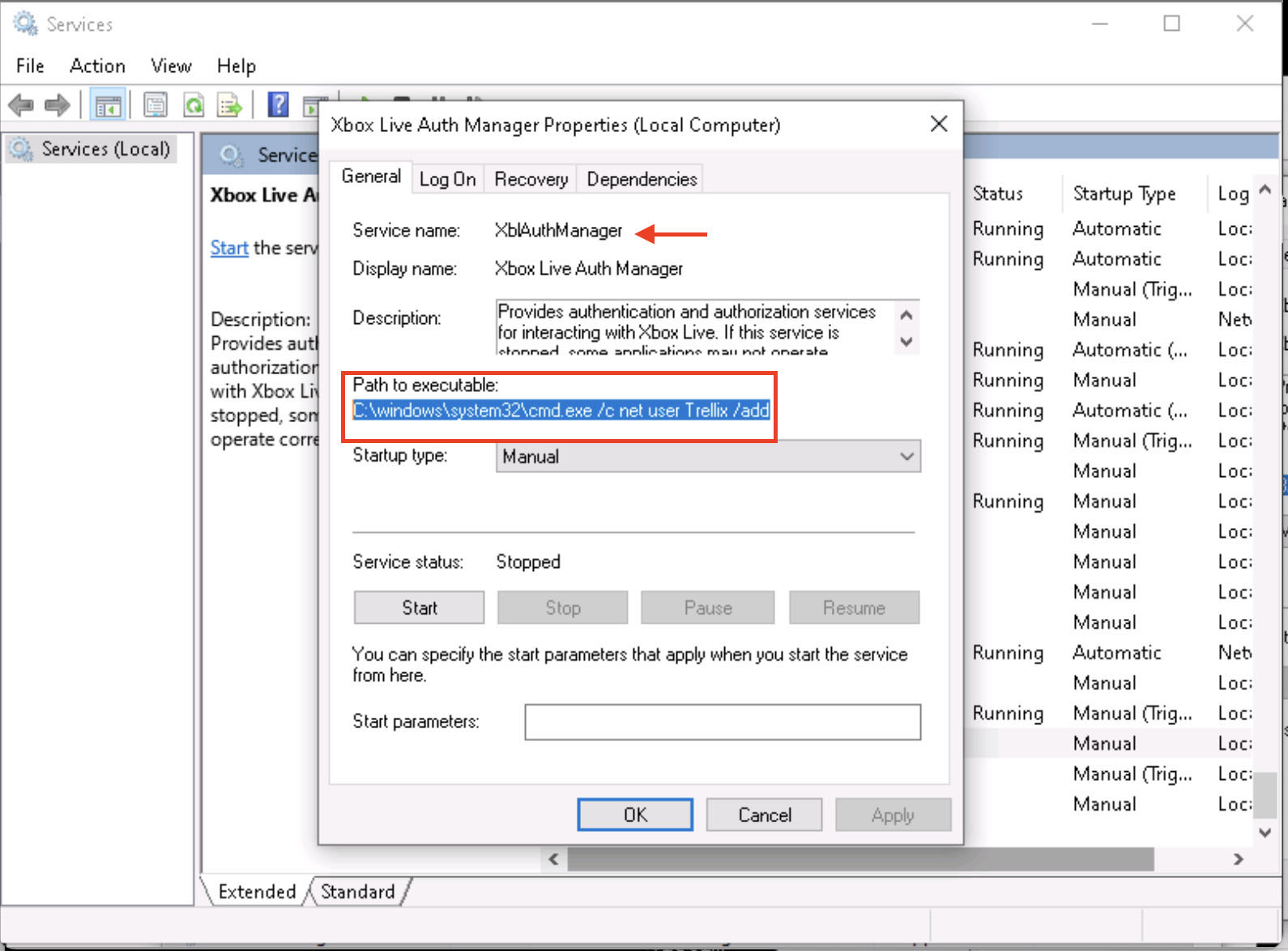Open the Action menu
The image size is (1288, 951).
97,66
